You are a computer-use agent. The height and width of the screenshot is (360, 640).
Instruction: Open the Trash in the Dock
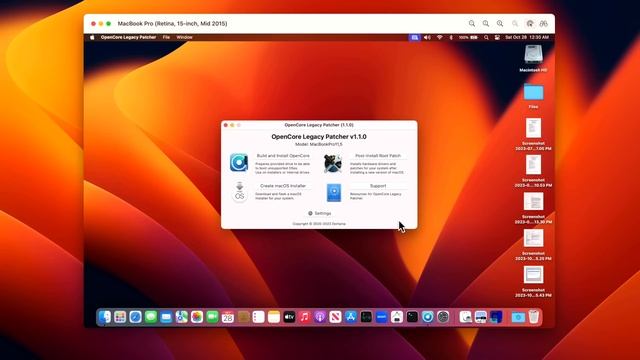coord(533,317)
